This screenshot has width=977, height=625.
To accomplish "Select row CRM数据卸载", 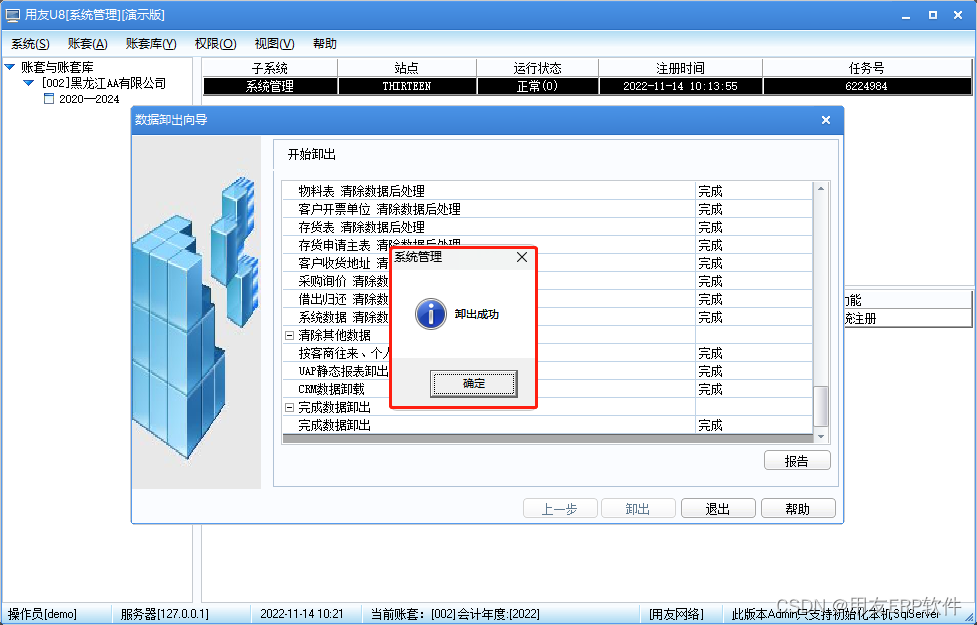I will [x=548, y=389].
